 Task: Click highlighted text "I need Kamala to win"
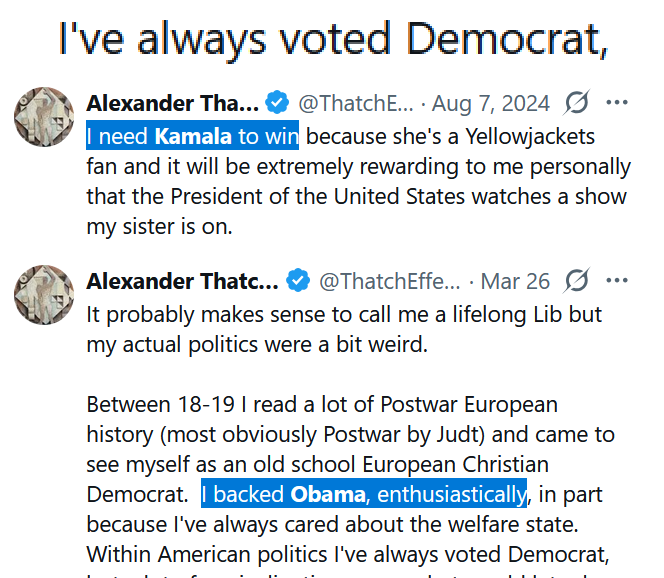coord(193,136)
